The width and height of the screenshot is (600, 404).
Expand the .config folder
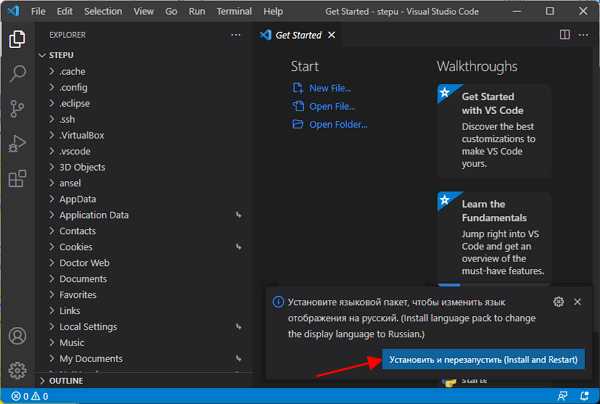(52, 87)
